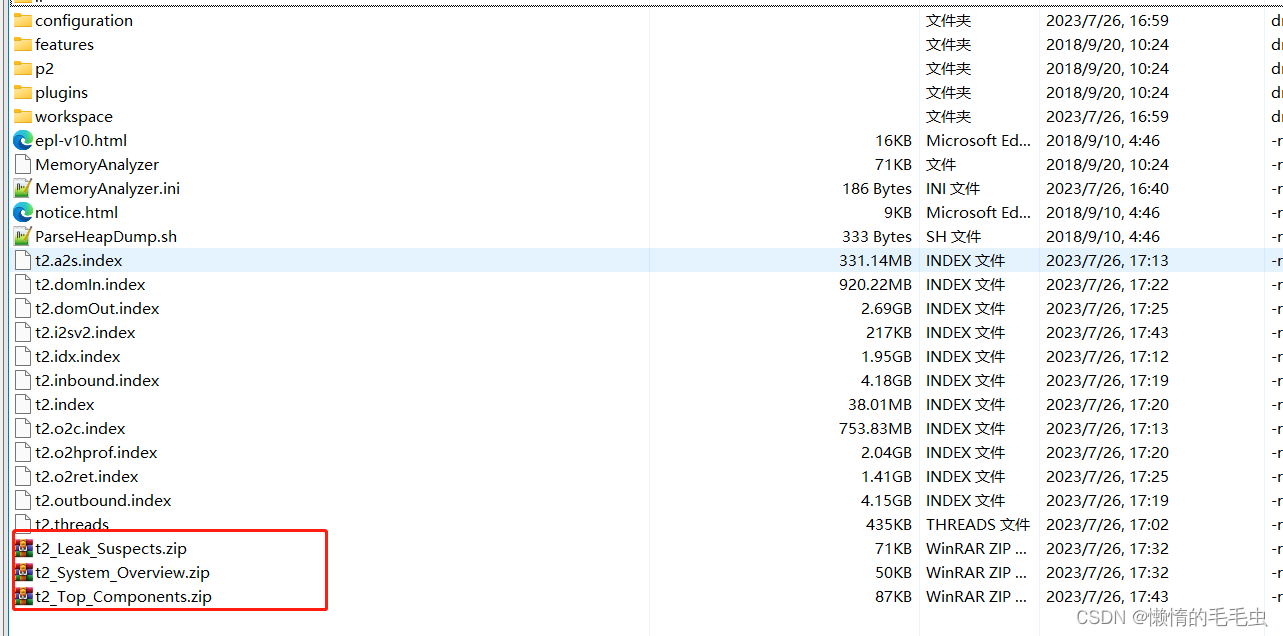Screen dimensions: 1283x636
Task: Select the notice.html file name
Action: pos(76,212)
